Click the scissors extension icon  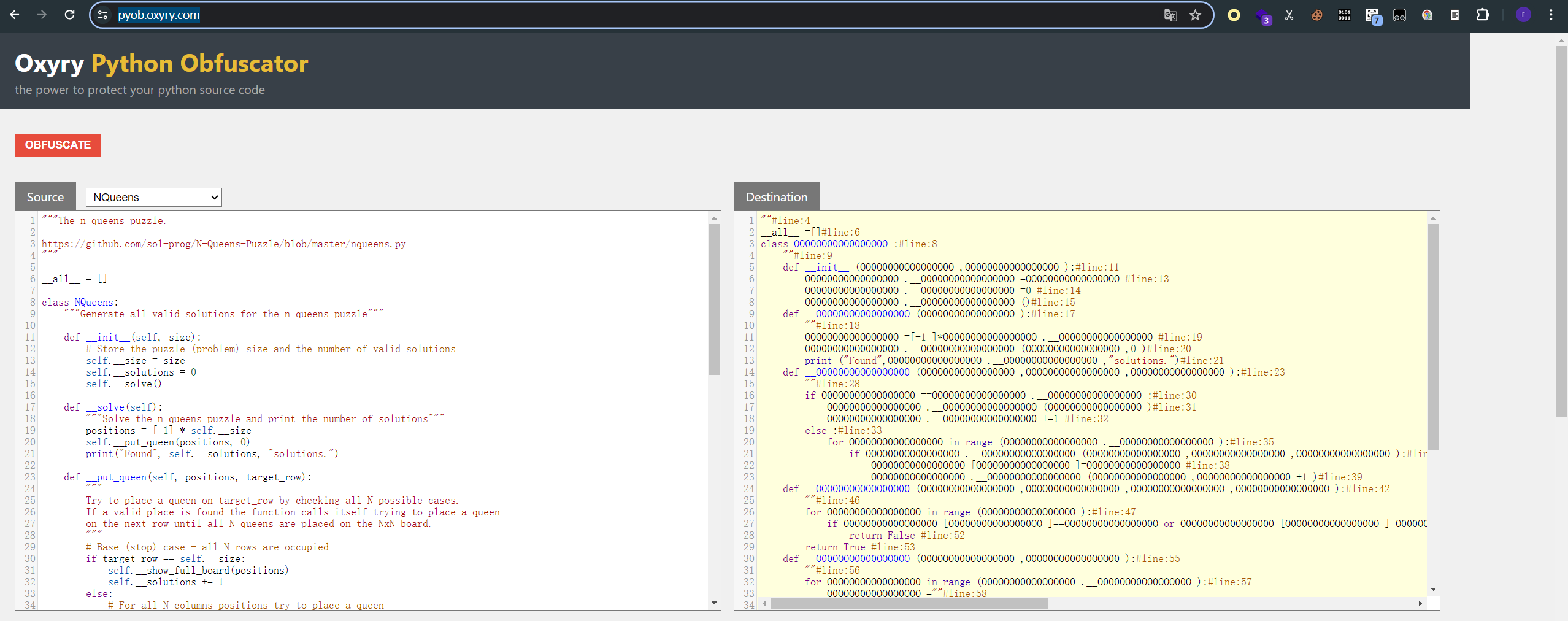(1289, 15)
